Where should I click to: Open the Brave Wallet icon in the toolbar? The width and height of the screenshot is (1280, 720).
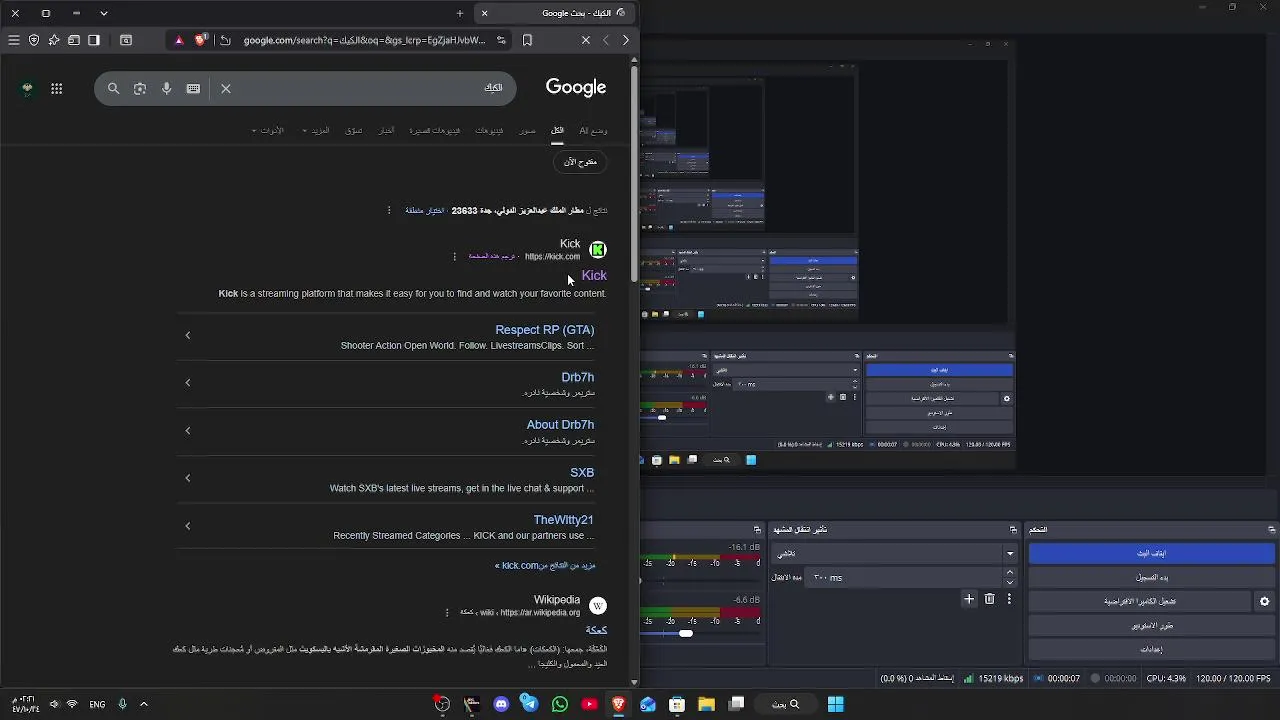(x=74, y=40)
